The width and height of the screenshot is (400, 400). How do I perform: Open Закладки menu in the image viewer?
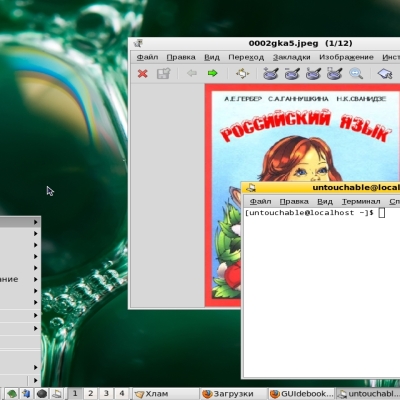[x=292, y=57]
